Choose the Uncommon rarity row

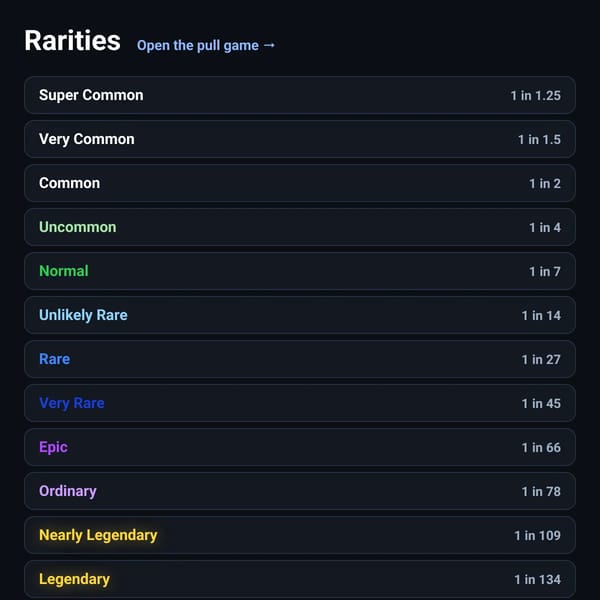tap(300, 227)
